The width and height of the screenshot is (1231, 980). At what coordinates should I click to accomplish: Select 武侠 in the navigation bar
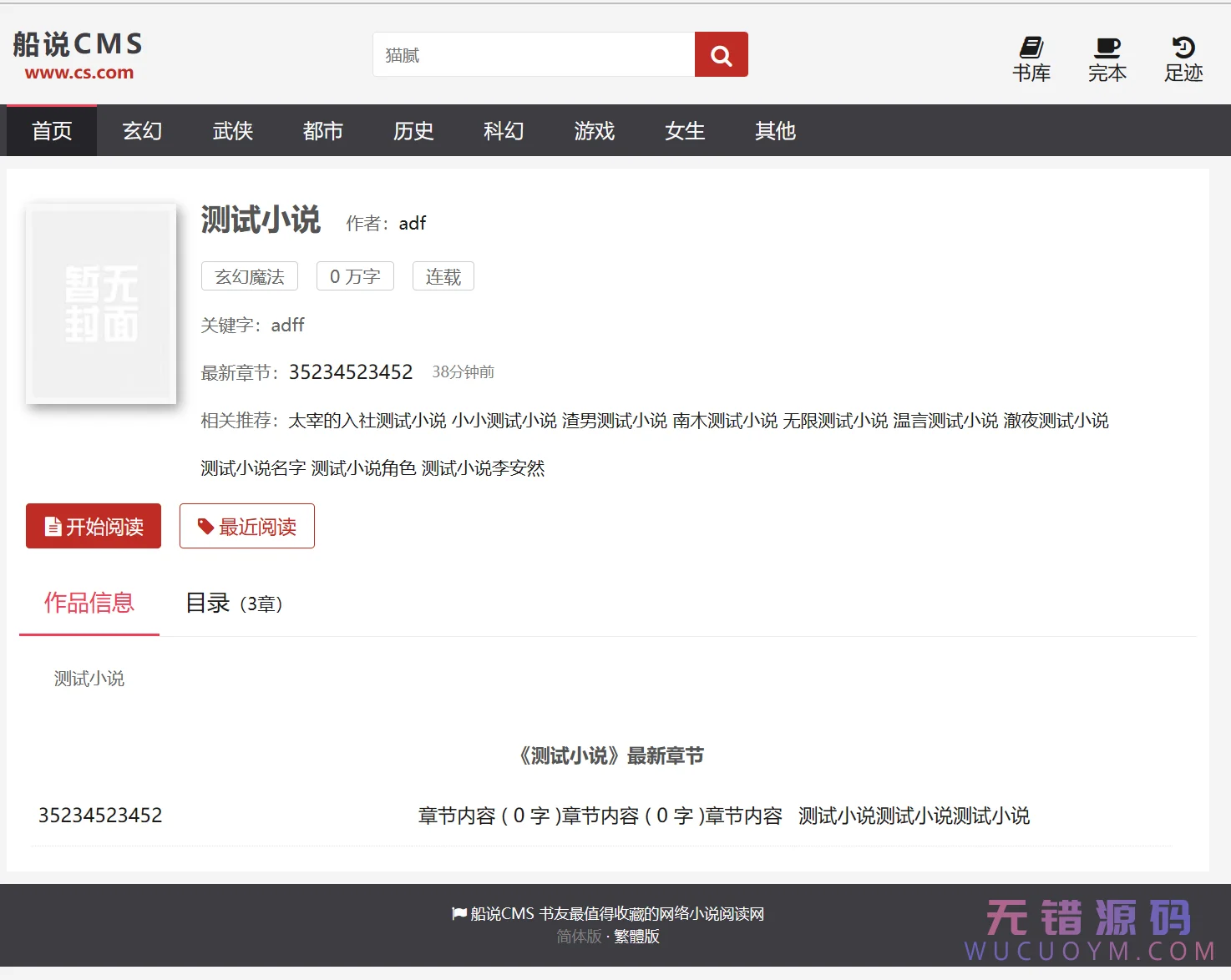pyautogui.click(x=232, y=131)
